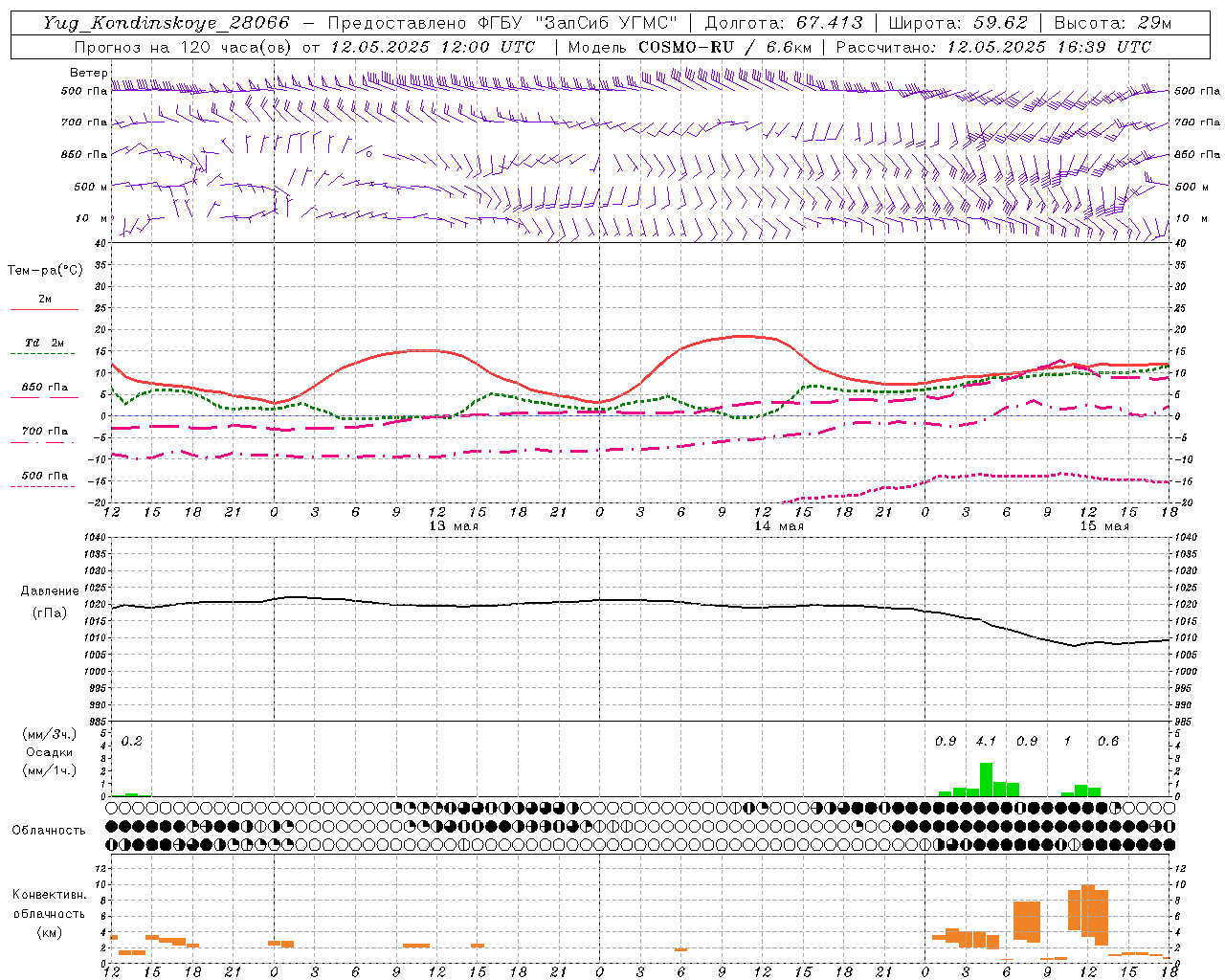Click the dashed 500 гПа temperature legend line

click(x=42, y=486)
